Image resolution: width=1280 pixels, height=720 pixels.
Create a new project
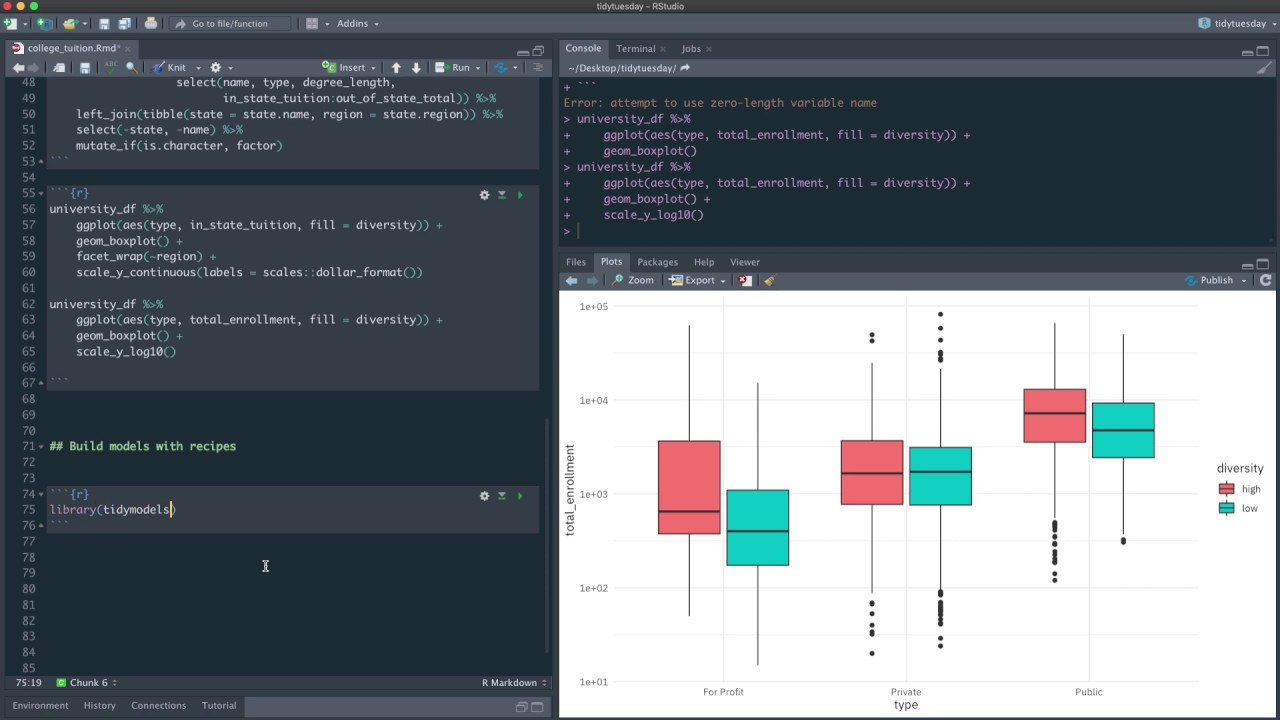[45, 23]
